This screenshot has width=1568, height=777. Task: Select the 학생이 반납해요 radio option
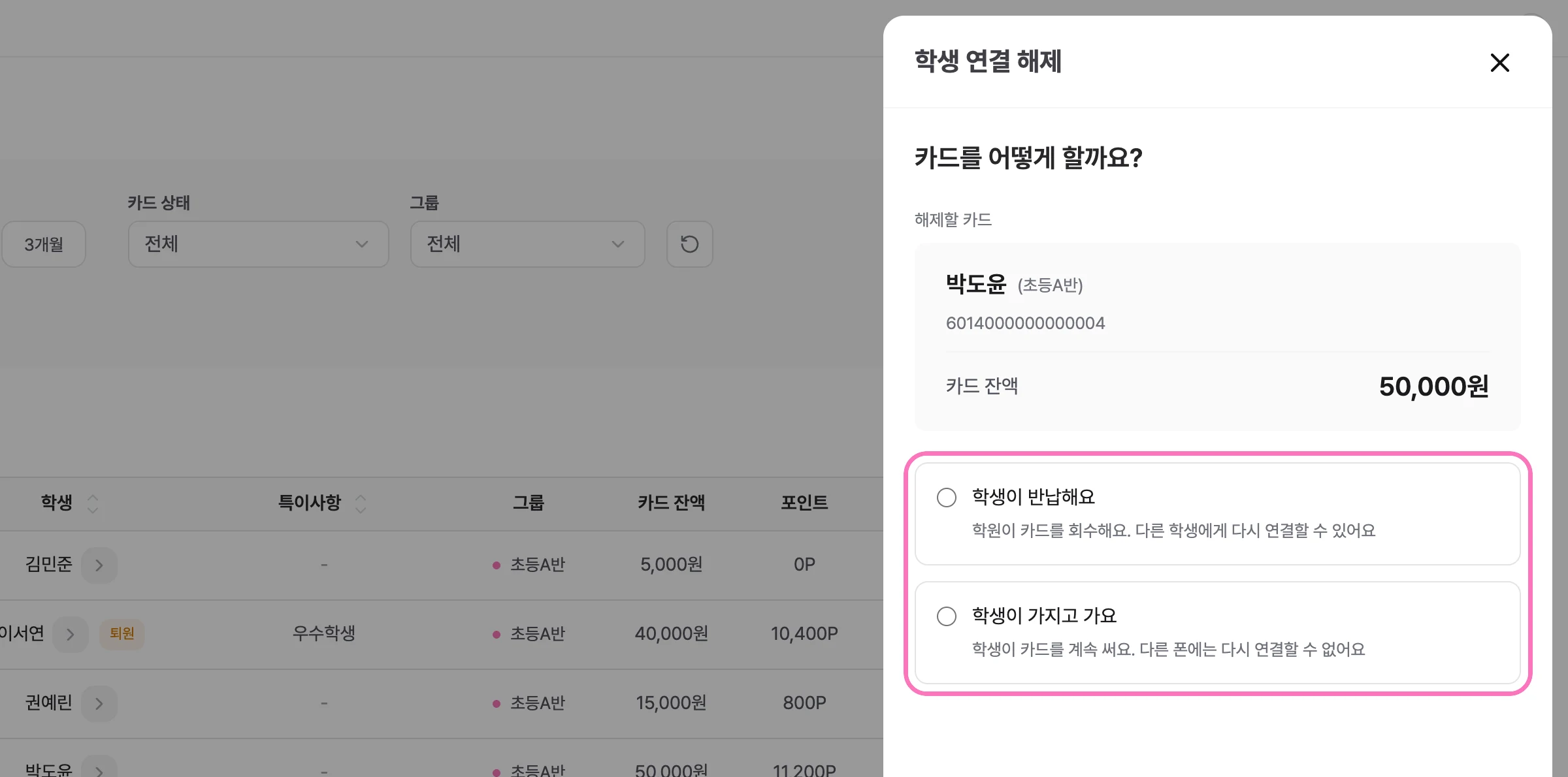tap(947, 498)
